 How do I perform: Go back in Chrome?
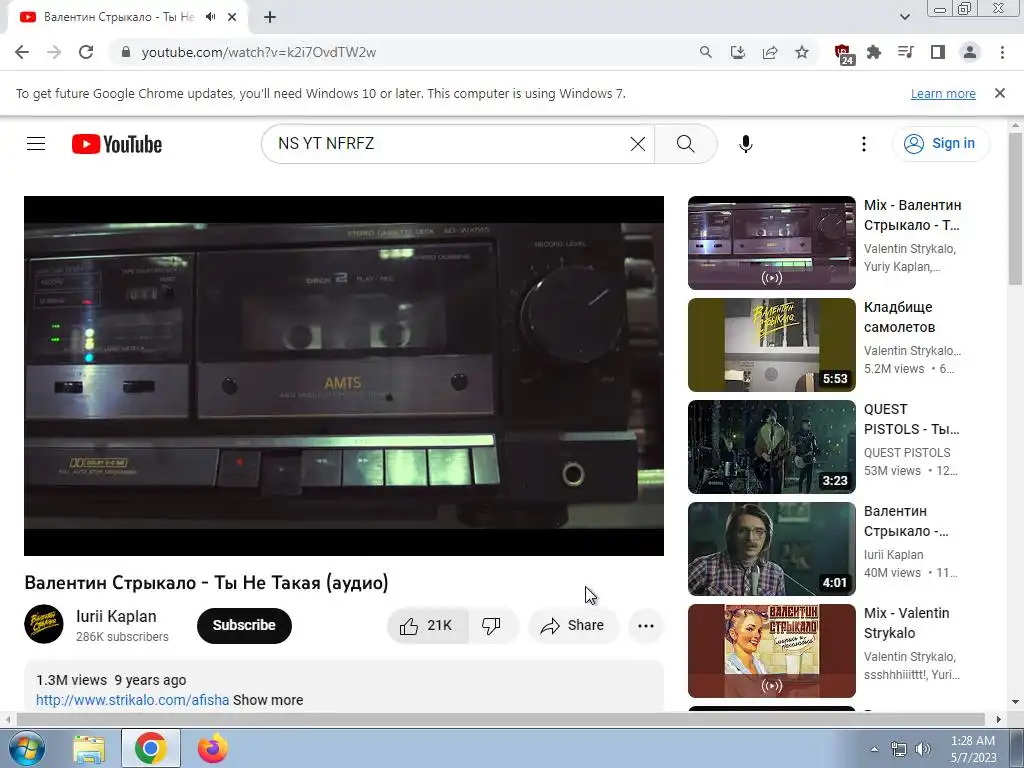coord(22,52)
